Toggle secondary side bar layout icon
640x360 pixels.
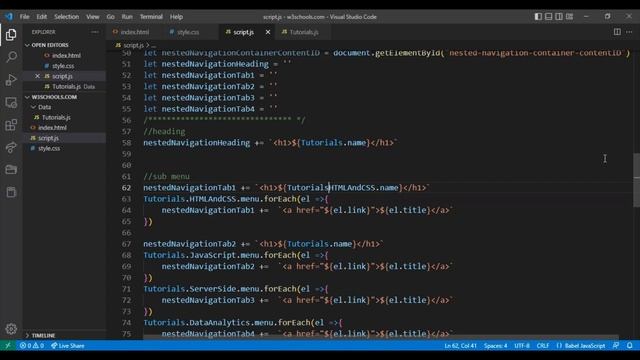(x=559, y=17)
